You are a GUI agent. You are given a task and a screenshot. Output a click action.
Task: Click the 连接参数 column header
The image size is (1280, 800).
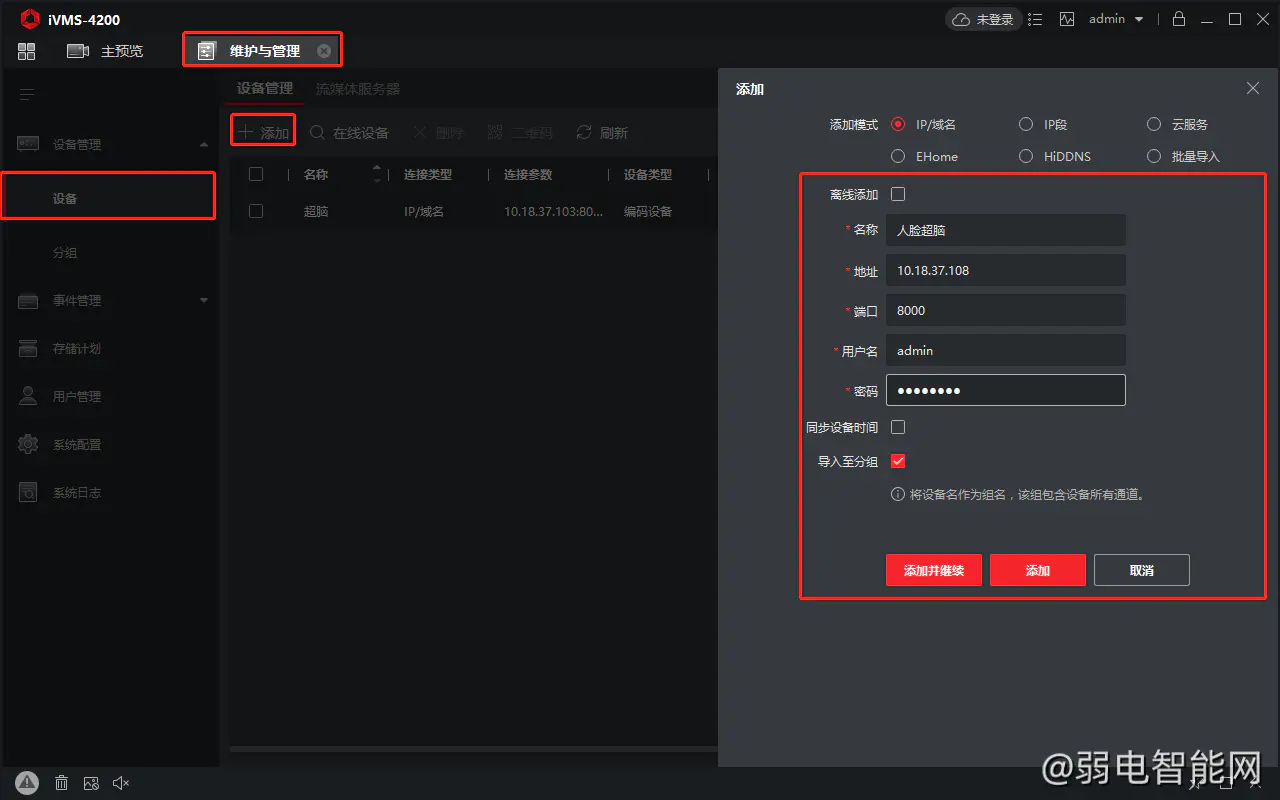coord(528,174)
